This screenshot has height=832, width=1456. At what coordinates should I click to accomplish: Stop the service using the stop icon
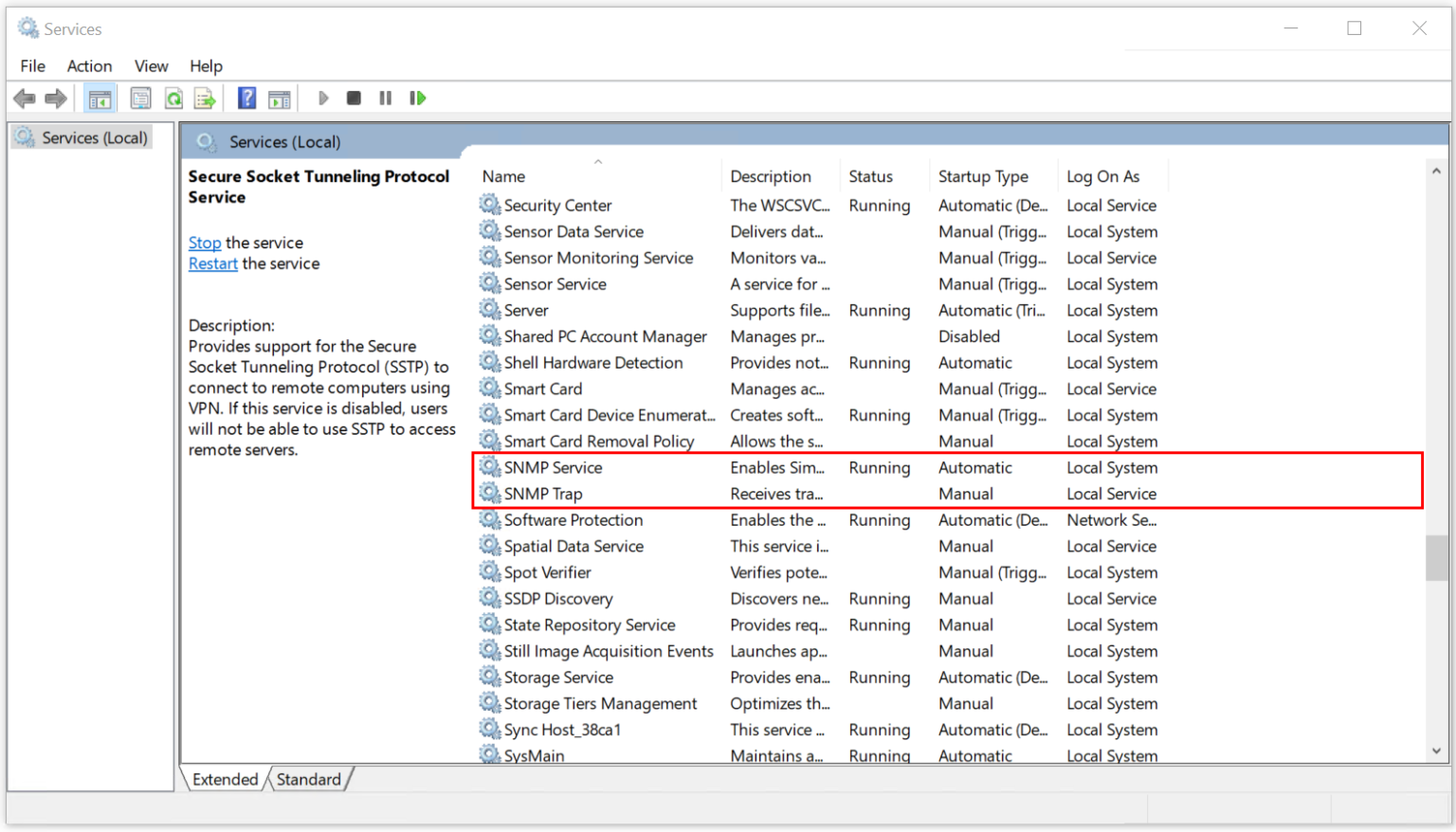tap(354, 98)
